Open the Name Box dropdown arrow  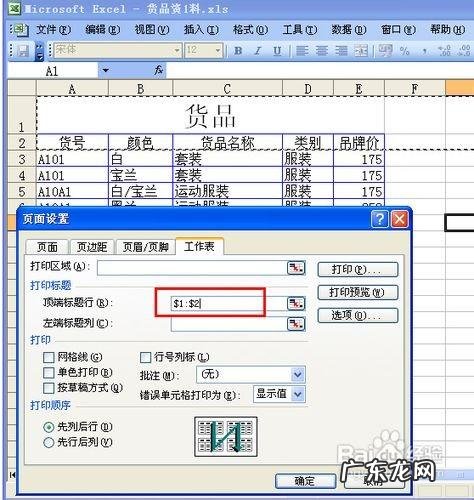(x=105, y=70)
